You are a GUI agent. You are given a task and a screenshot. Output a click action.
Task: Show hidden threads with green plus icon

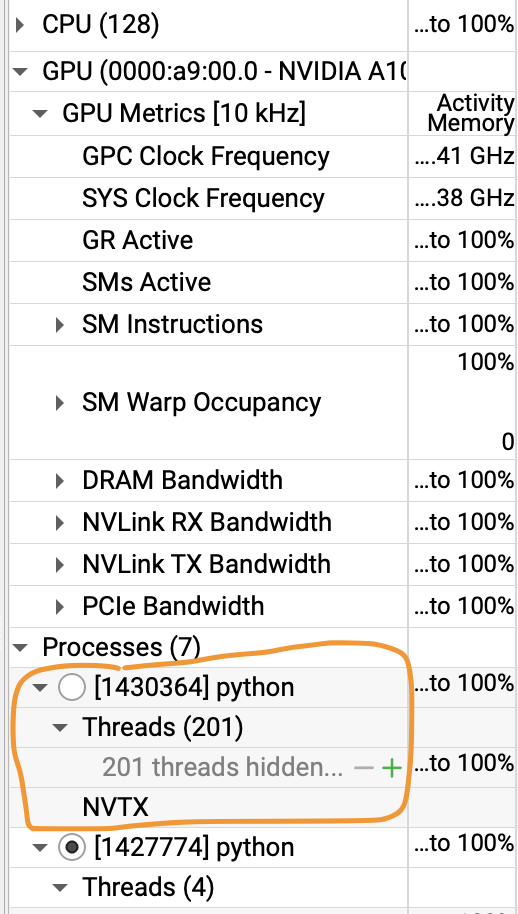pos(391,768)
